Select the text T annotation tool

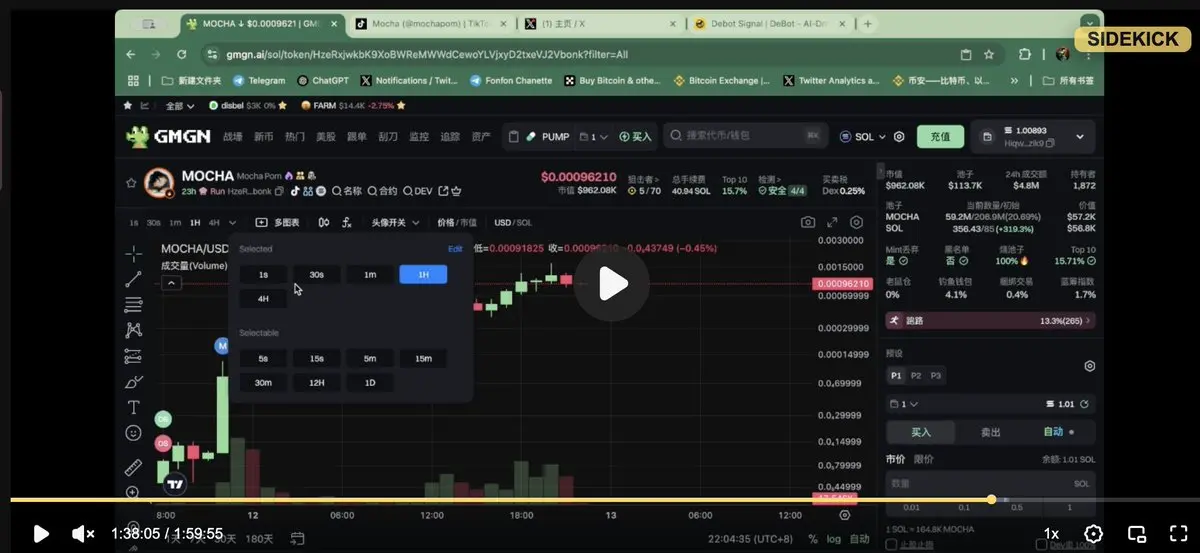click(x=133, y=407)
